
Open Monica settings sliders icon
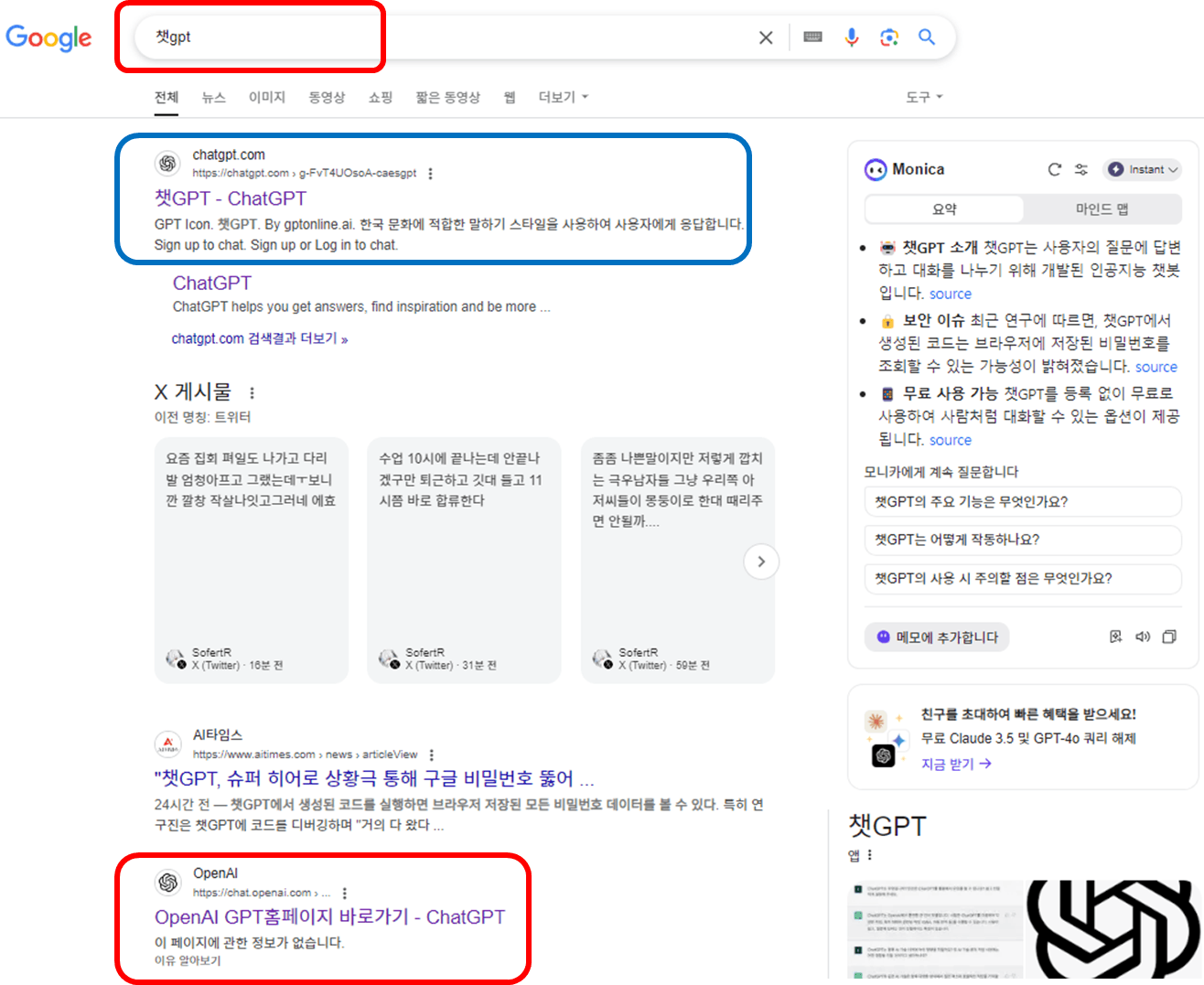[1081, 169]
